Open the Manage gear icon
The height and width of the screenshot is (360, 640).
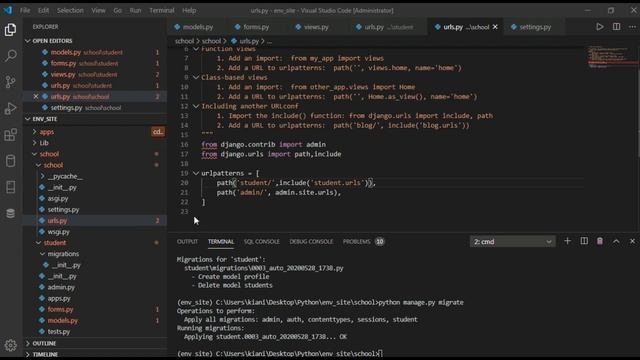(11, 345)
